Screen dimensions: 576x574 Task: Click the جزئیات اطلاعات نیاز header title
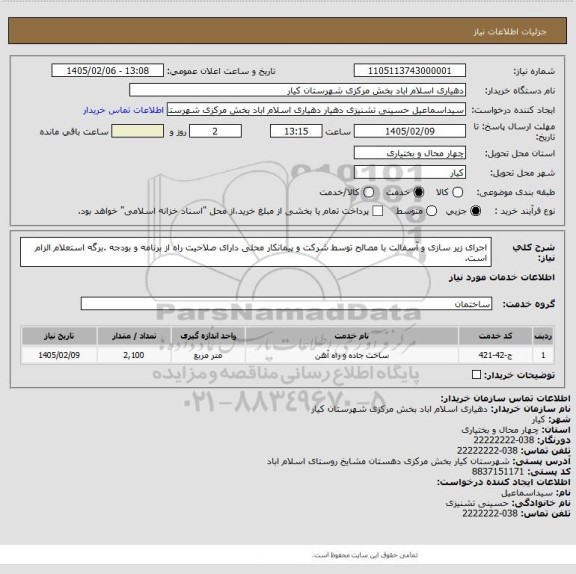click(510, 32)
